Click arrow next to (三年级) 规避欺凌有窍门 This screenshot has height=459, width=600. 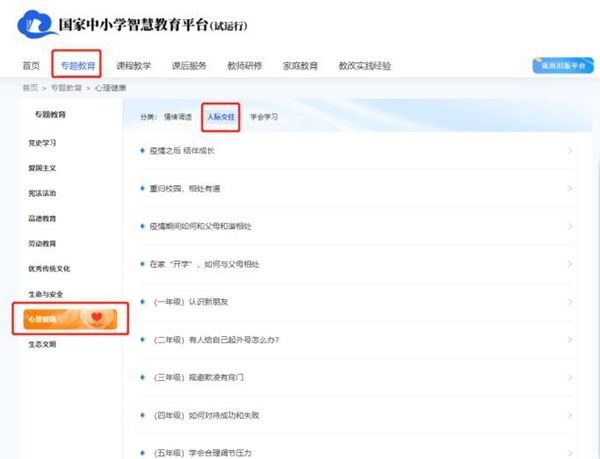pyautogui.click(x=570, y=377)
